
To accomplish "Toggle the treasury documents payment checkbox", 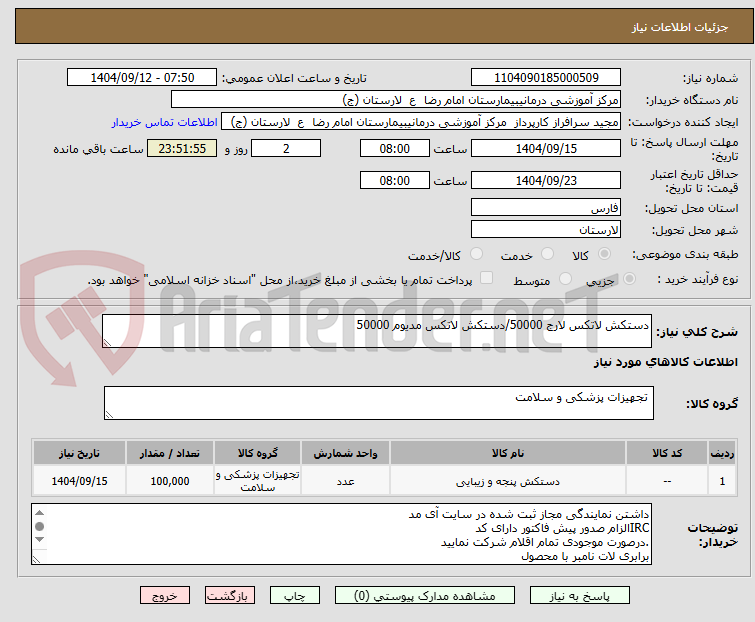I will coord(487,278).
